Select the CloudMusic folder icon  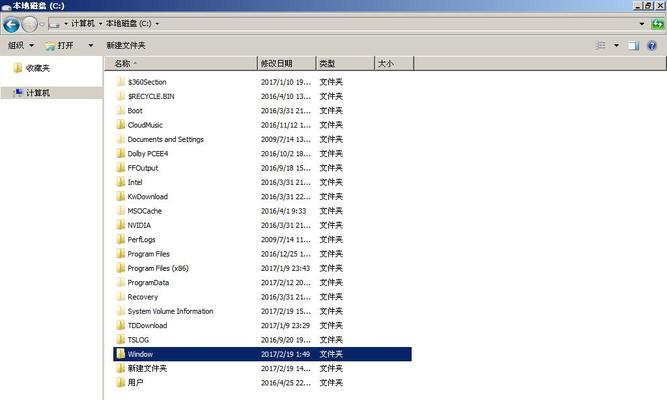tap(121, 125)
